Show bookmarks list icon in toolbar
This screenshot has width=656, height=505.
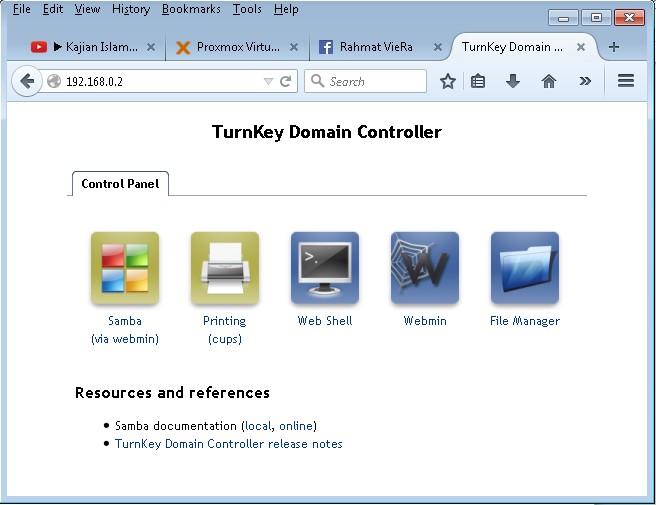pos(478,81)
